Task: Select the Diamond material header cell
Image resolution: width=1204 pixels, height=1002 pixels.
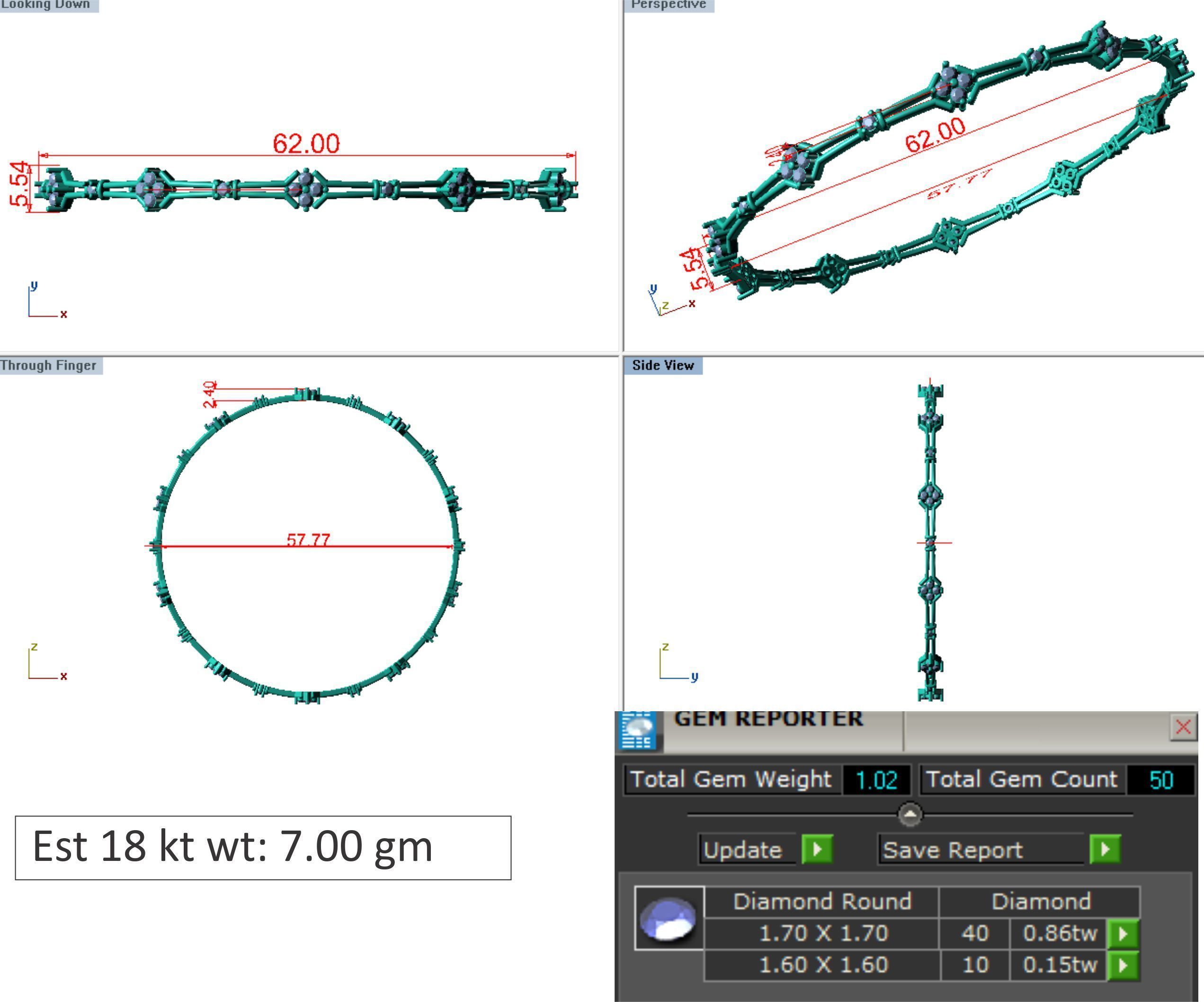Action: click(1041, 902)
